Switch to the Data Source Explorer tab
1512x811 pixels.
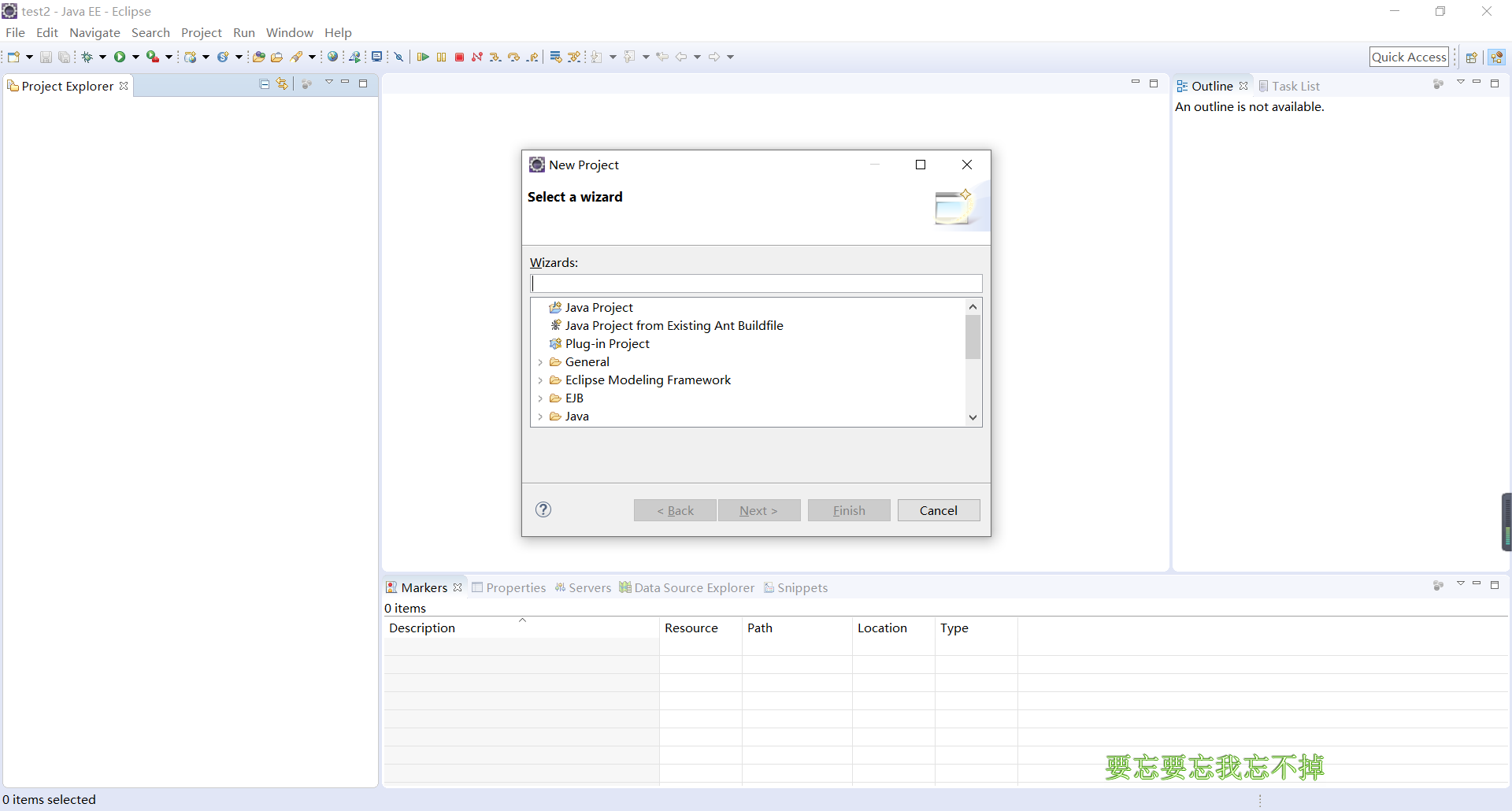click(x=687, y=587)
